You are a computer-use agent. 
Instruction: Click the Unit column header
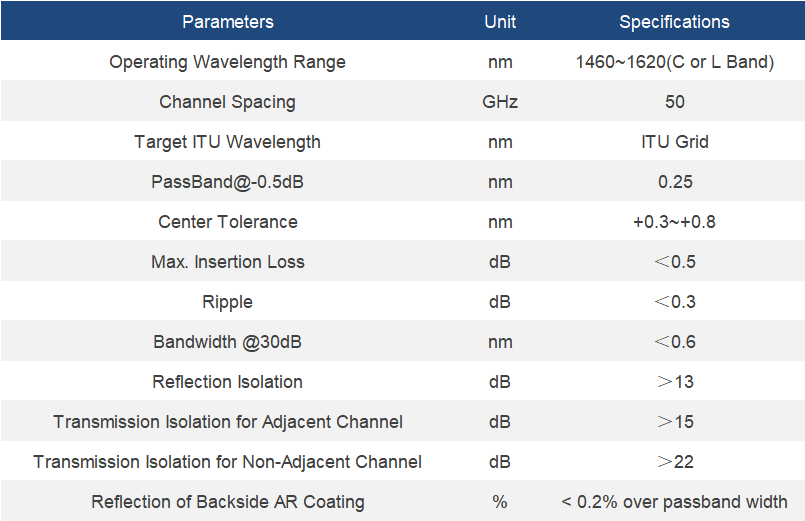[500, 21]
